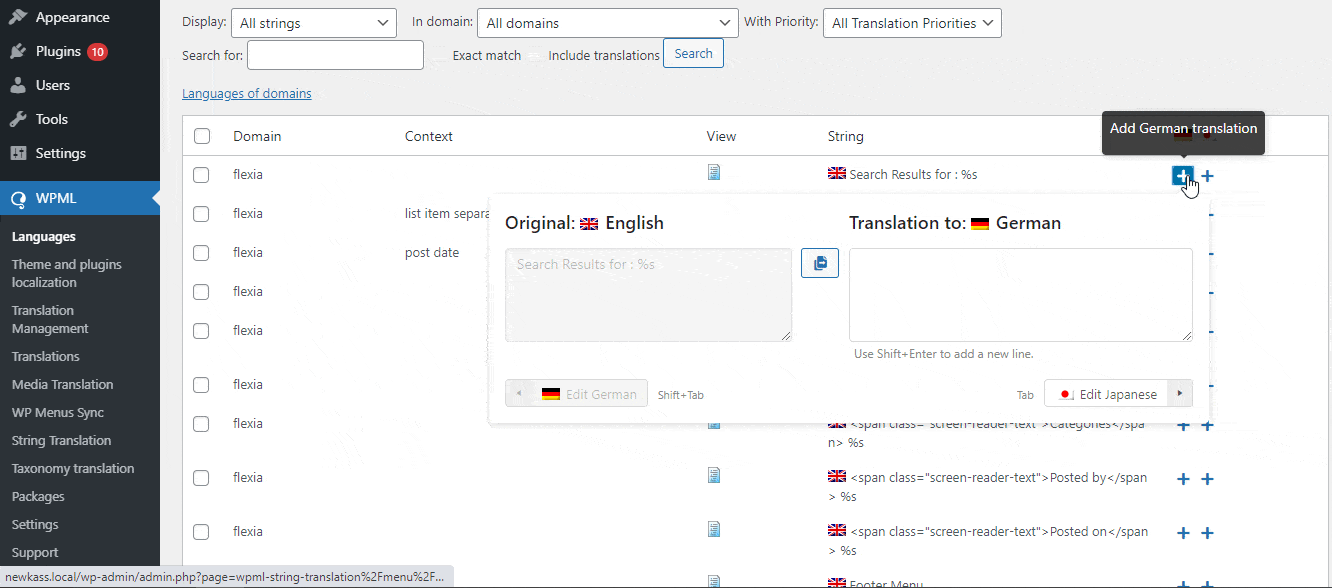Click 'flexia' domain in Search Results row
1332x588 pixels.
click(248, 174)
